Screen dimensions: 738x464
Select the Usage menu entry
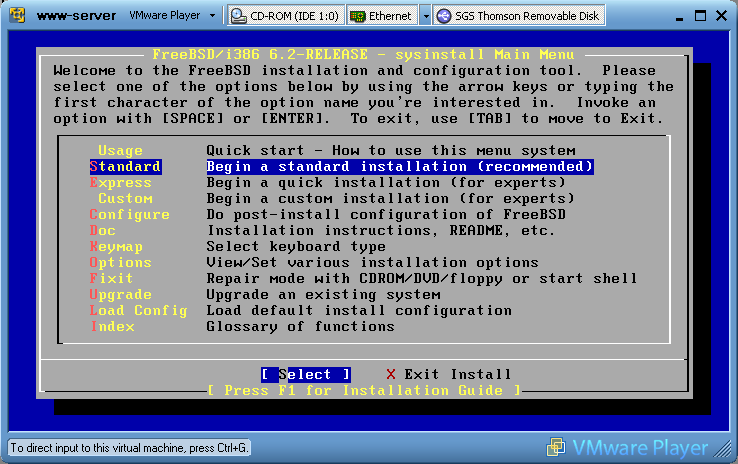tap(120, 151)
